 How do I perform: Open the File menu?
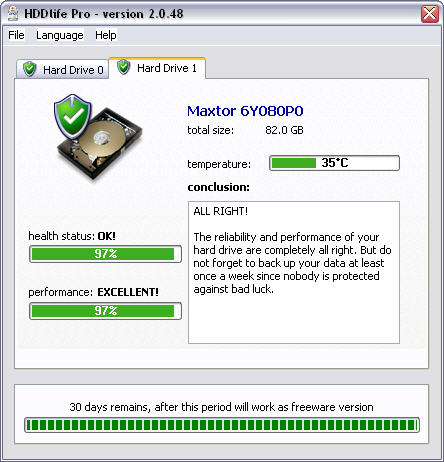coord(16,35)
